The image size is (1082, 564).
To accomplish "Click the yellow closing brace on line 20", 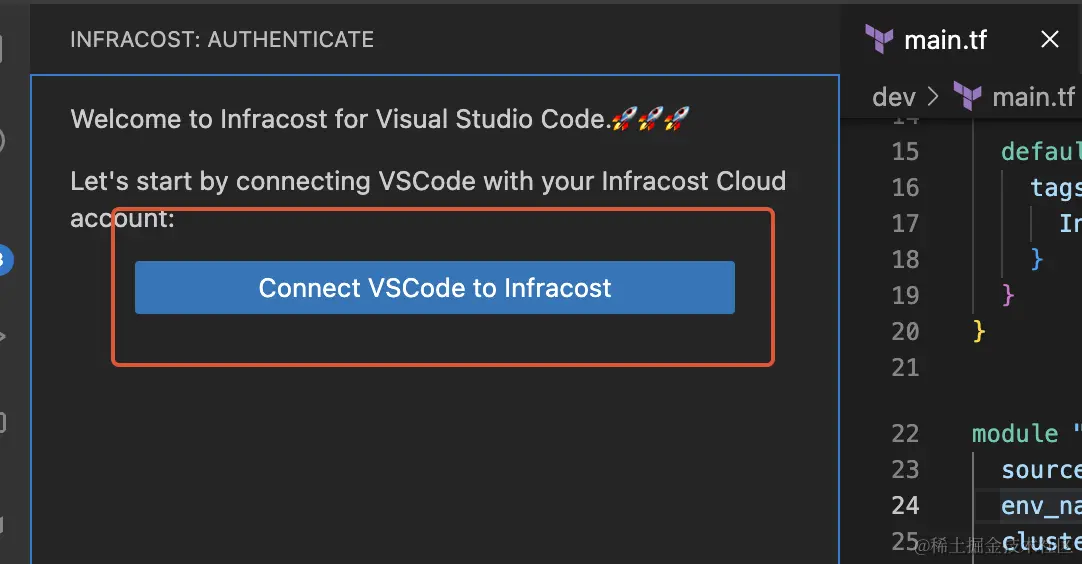I will pyautogui.click(x=978, y=331).
